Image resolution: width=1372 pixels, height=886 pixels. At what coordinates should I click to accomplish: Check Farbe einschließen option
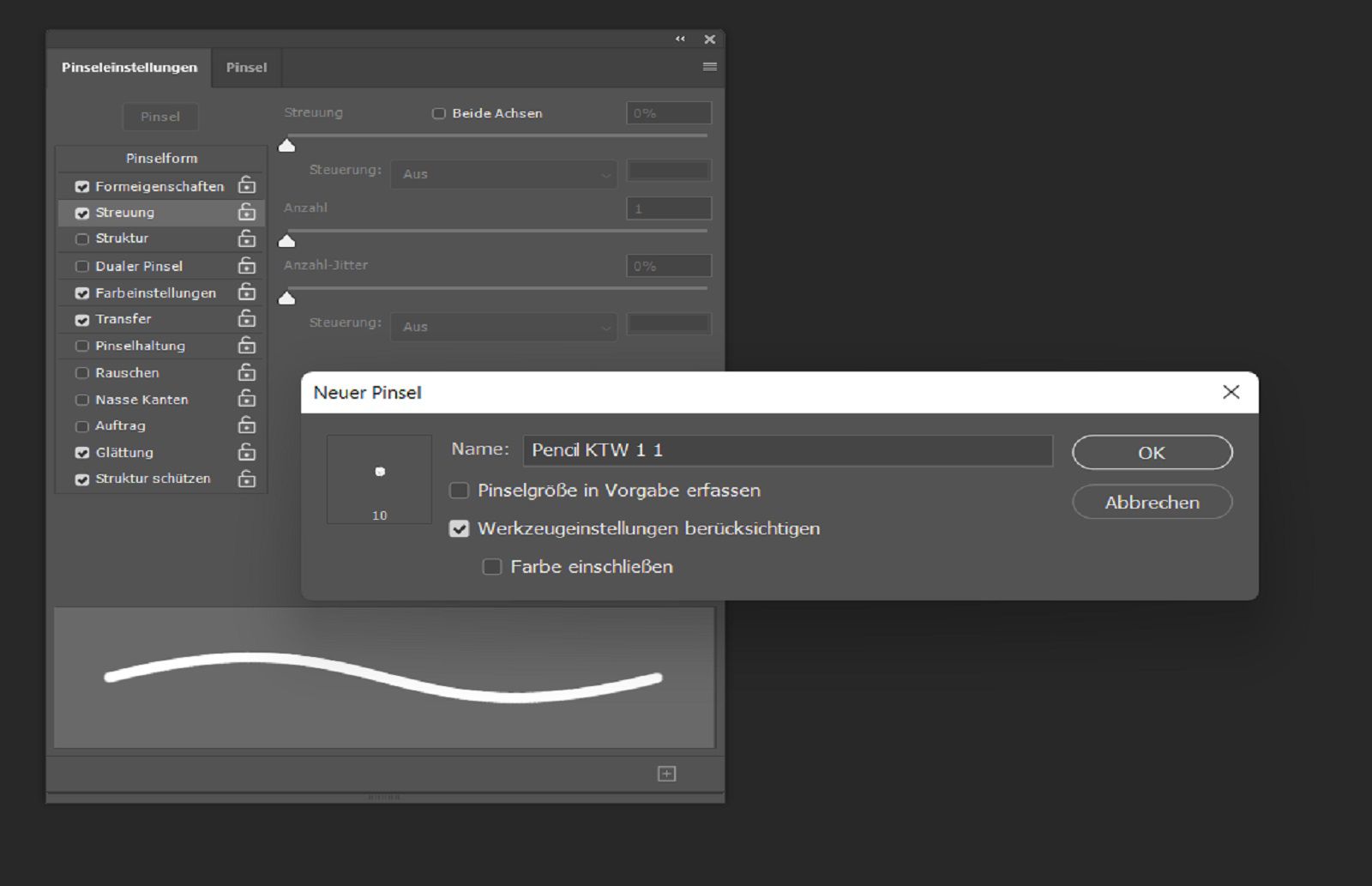click(x=492, y=566)
